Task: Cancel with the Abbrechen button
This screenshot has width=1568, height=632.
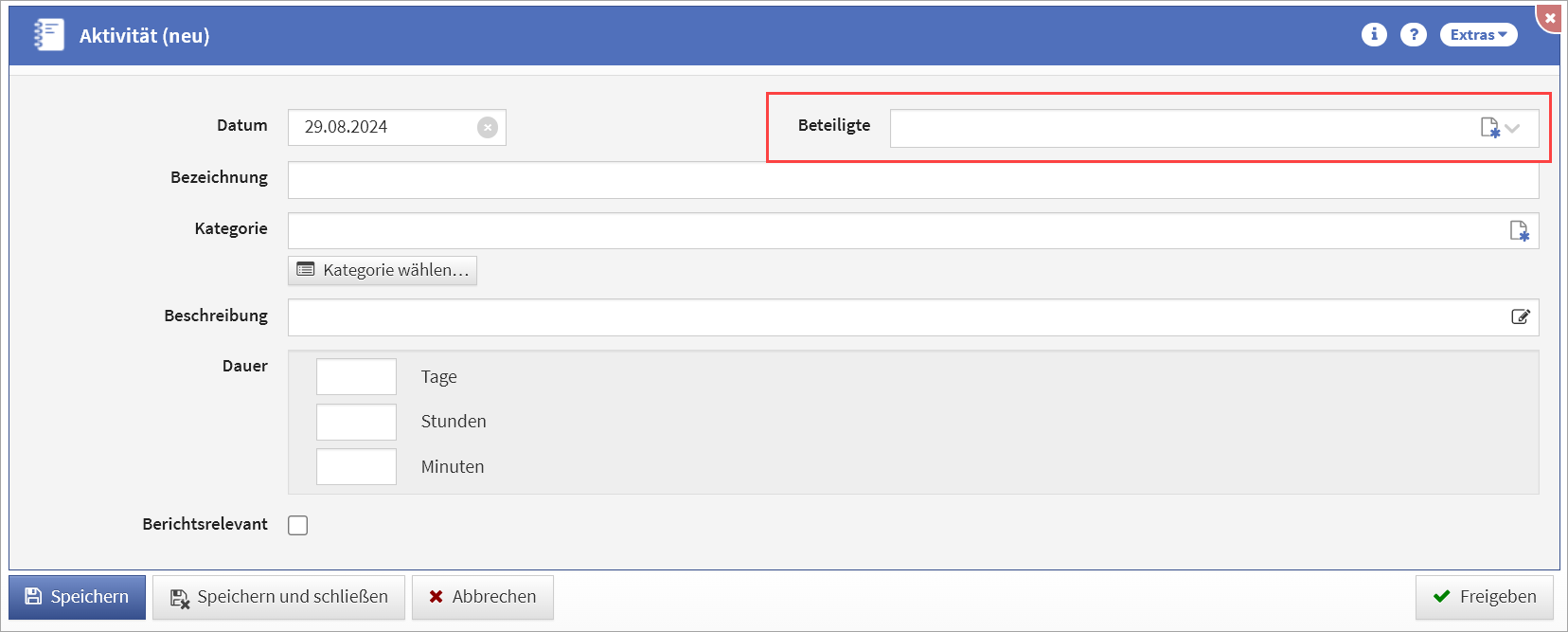Action: [x=482, y=597]
